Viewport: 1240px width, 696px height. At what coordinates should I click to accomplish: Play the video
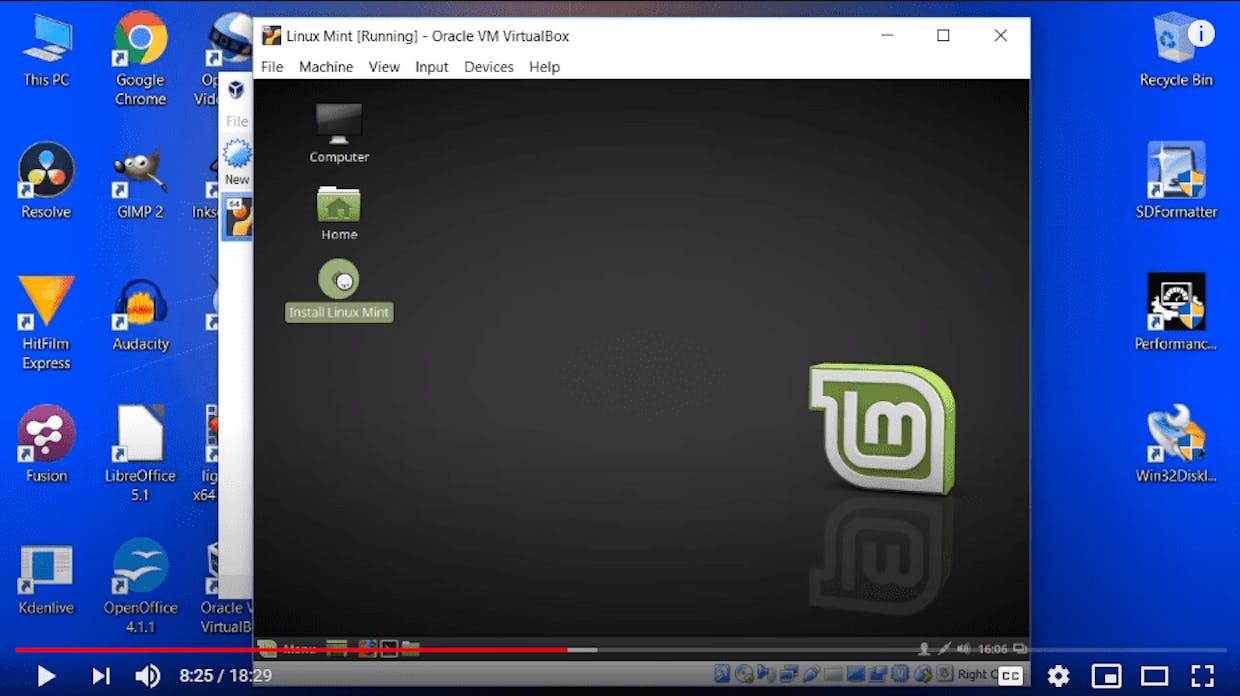45,676
